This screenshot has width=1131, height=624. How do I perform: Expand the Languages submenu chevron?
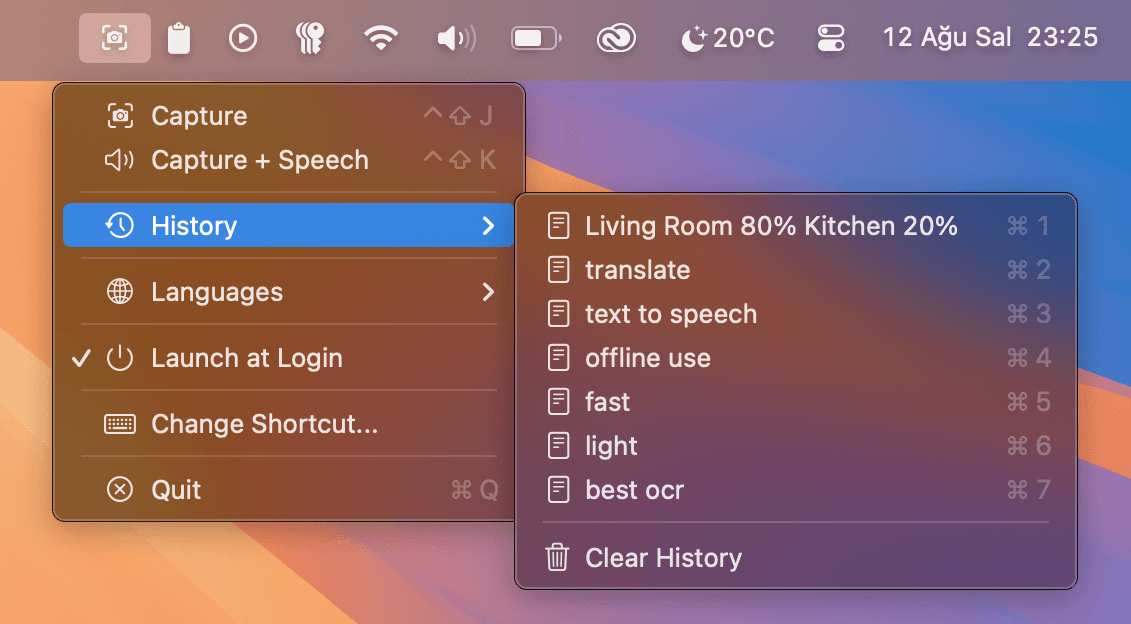pos(488,292)
